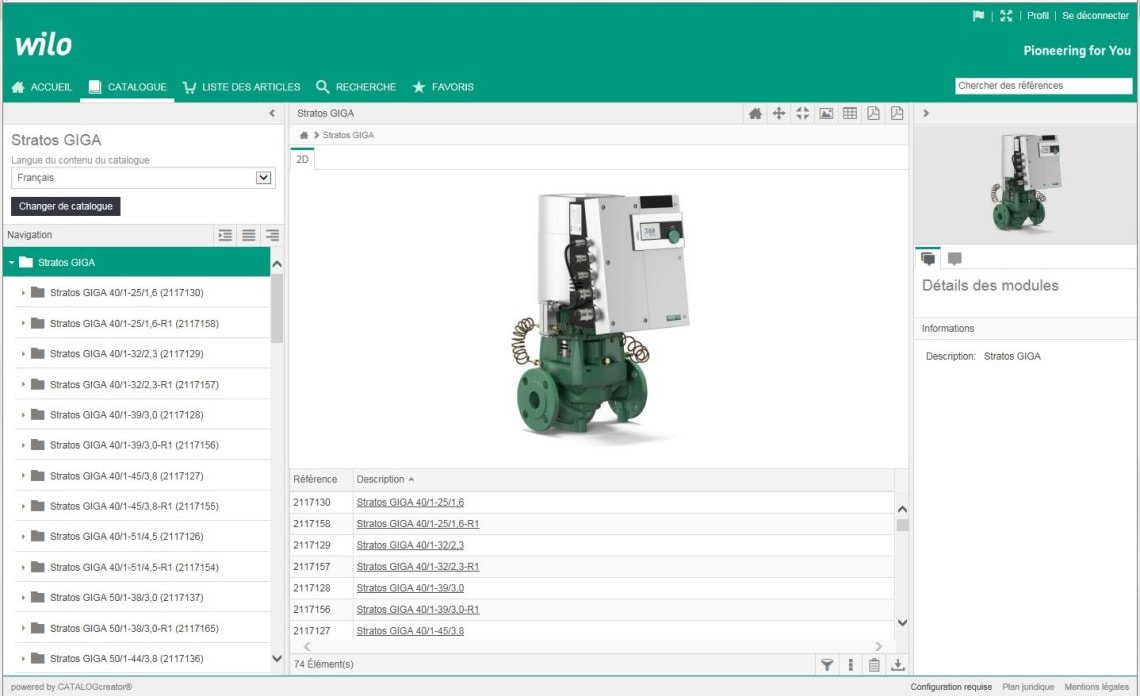This screenshot has height=696, width=1140.
Task: Click the FAVORIS star icon
Action: coord(419,87)
